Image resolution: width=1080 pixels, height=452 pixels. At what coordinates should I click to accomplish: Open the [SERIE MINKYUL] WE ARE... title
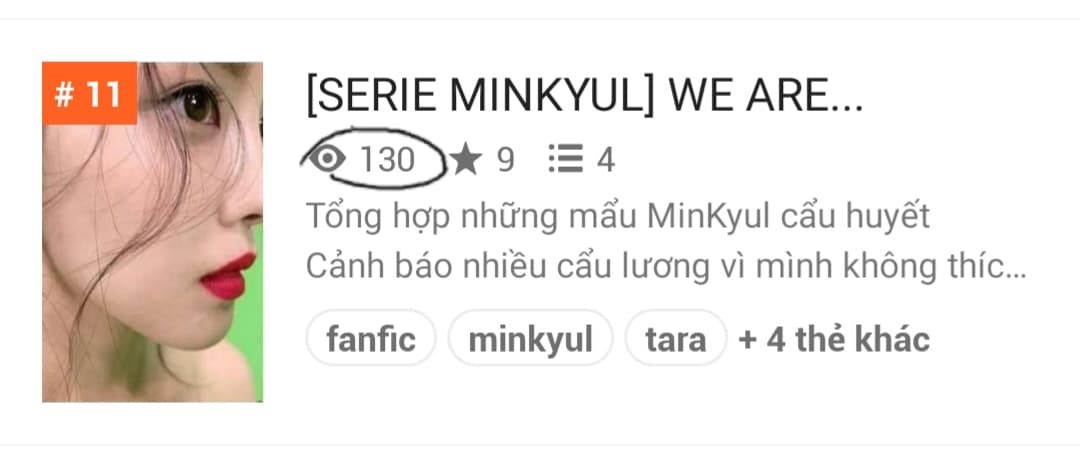point(584,96)
